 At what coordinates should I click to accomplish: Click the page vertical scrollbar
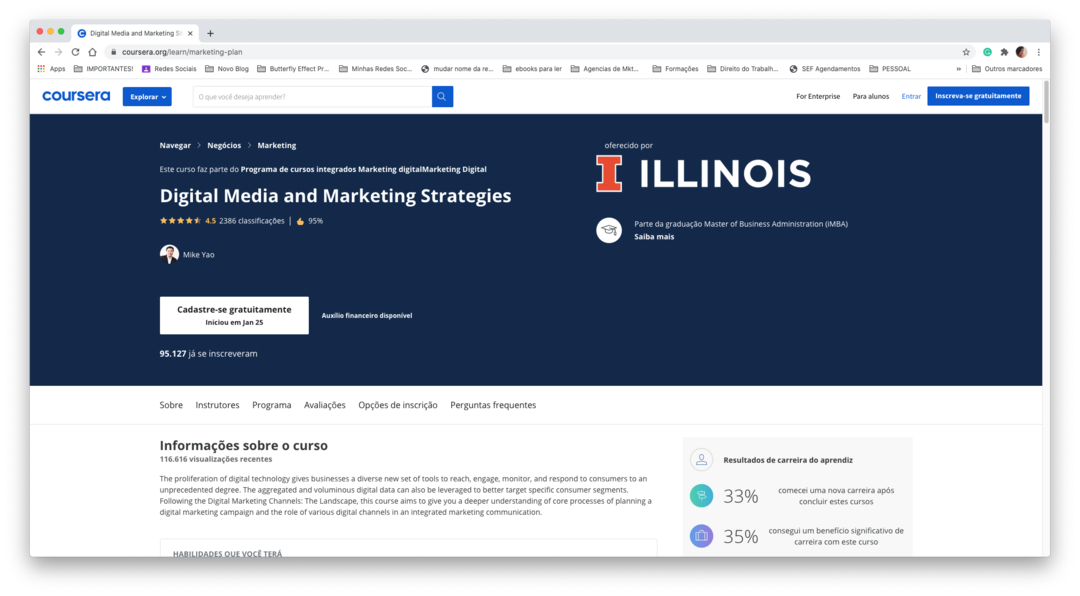[1046, 102]
